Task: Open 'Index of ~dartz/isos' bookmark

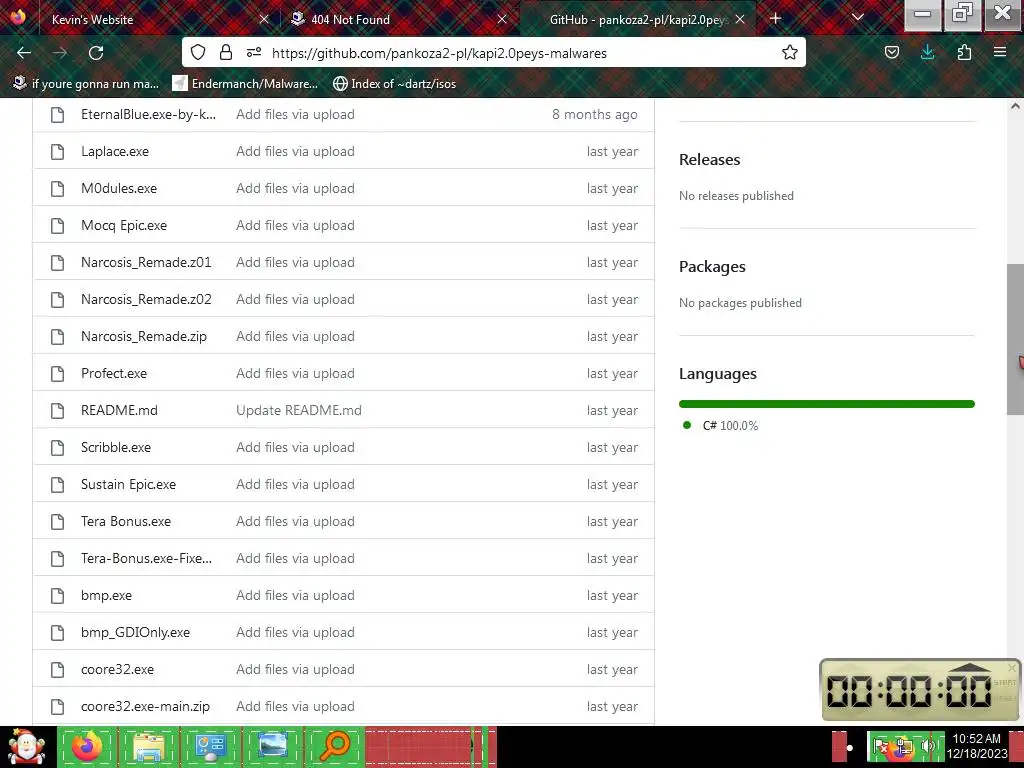Action: [x=394, y=84]
